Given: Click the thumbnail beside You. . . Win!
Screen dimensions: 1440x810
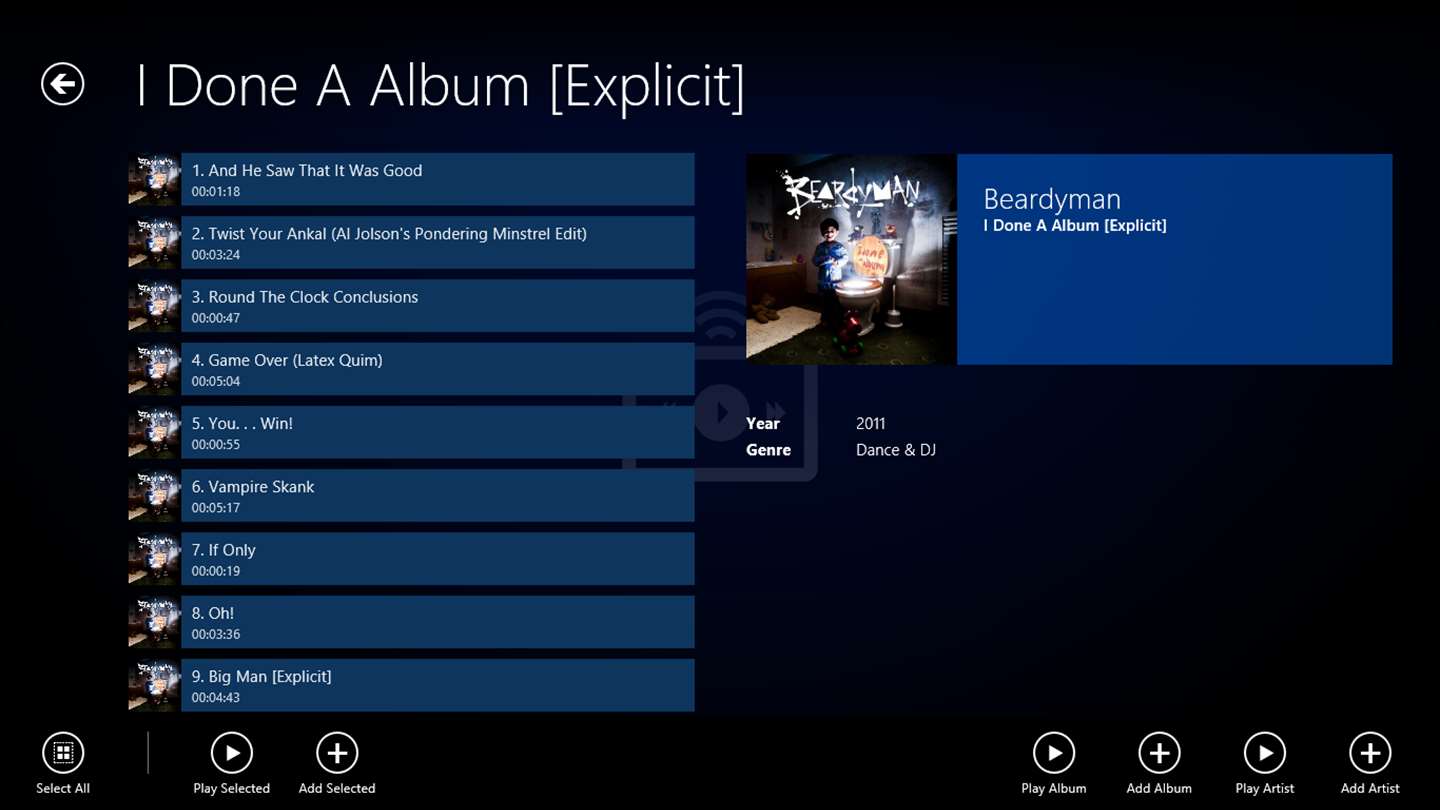Looking at the screenshot, I should click(154, 432).
